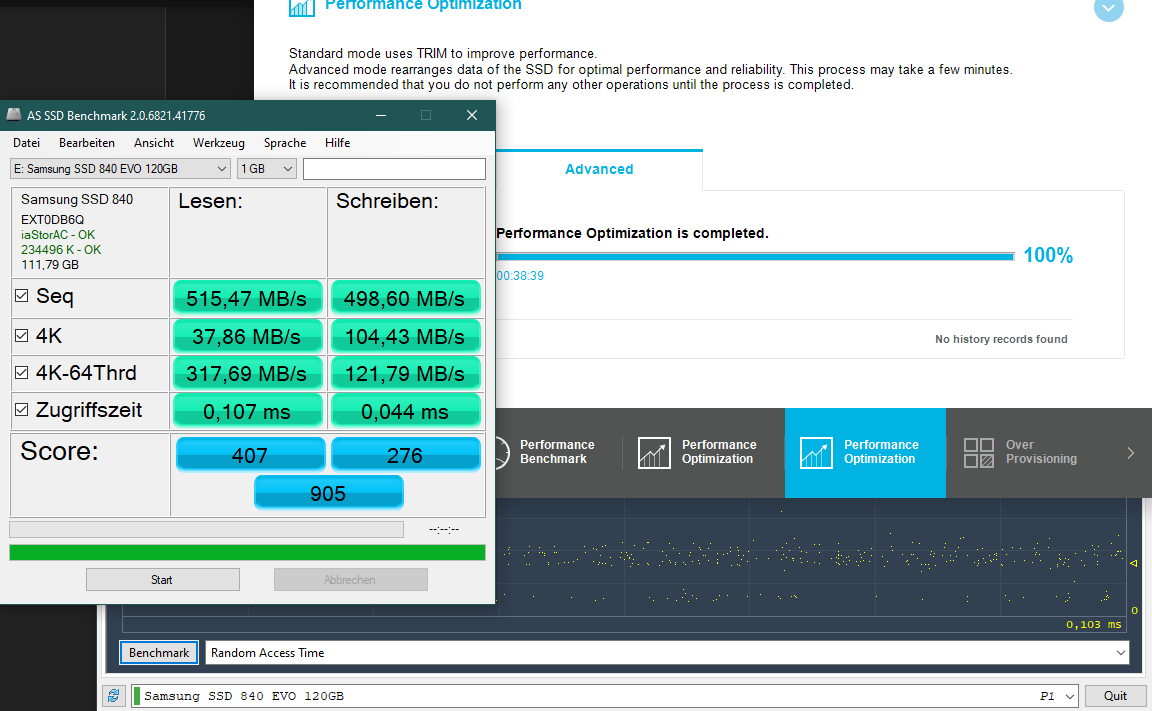Click the right arrow to show more Magician features
Viewport: 1152px width, 711px height.
1131,453
